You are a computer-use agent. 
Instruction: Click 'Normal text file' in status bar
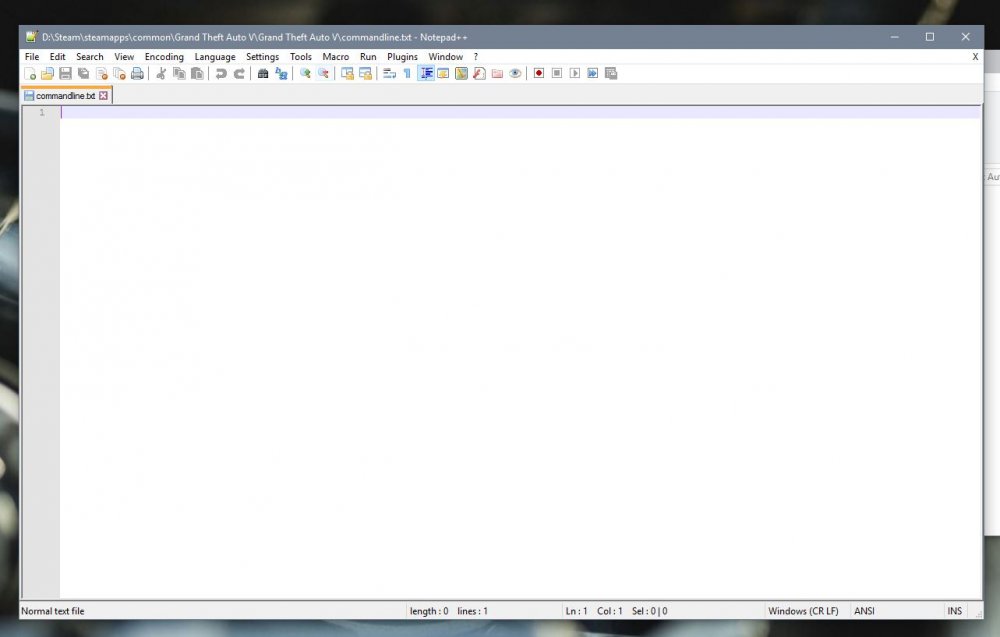click(52, 611)
